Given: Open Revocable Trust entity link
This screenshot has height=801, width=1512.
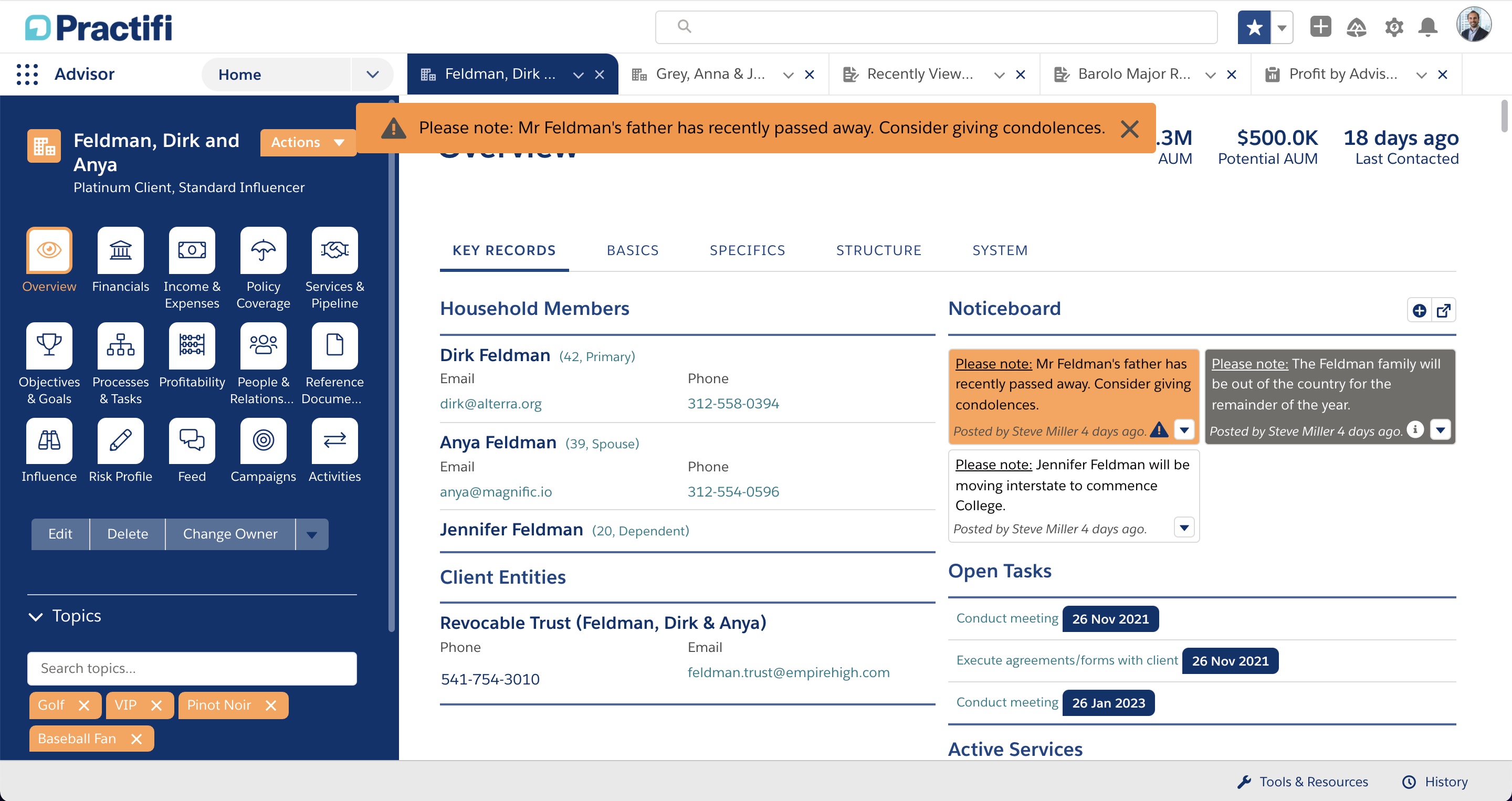Looking at the screenshot, I should pos(603,623).
